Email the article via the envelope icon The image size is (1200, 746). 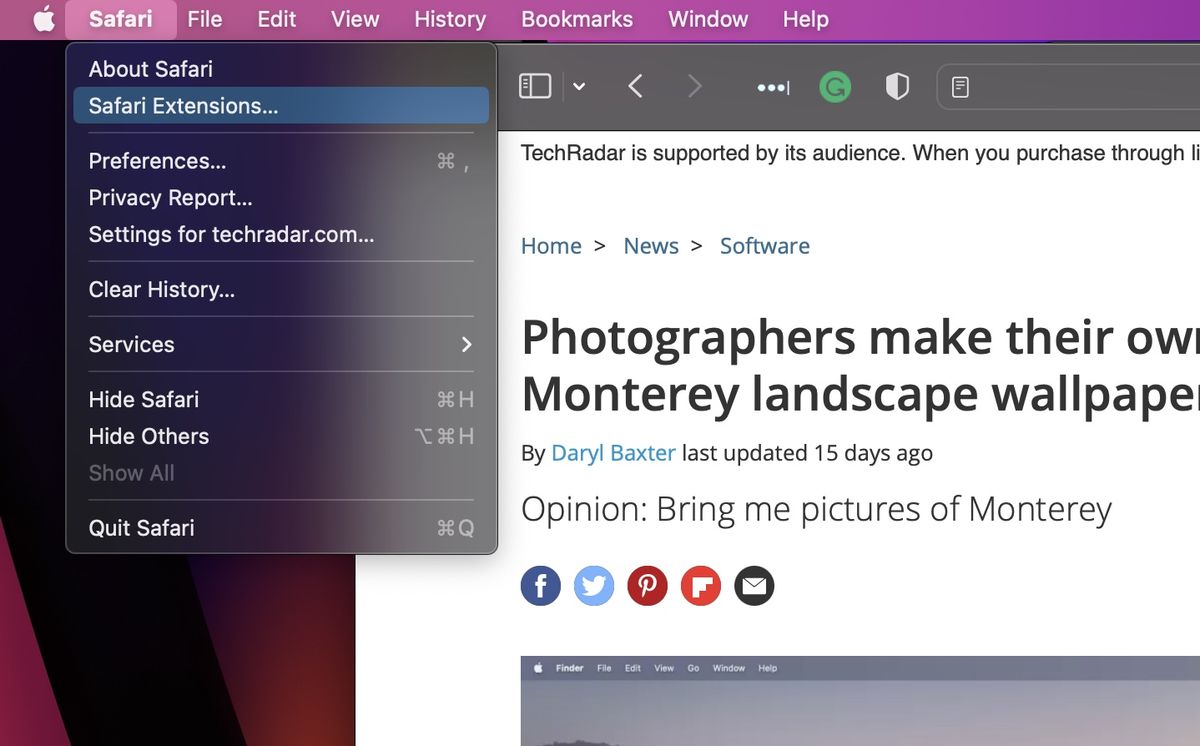(x=754, y=585)
